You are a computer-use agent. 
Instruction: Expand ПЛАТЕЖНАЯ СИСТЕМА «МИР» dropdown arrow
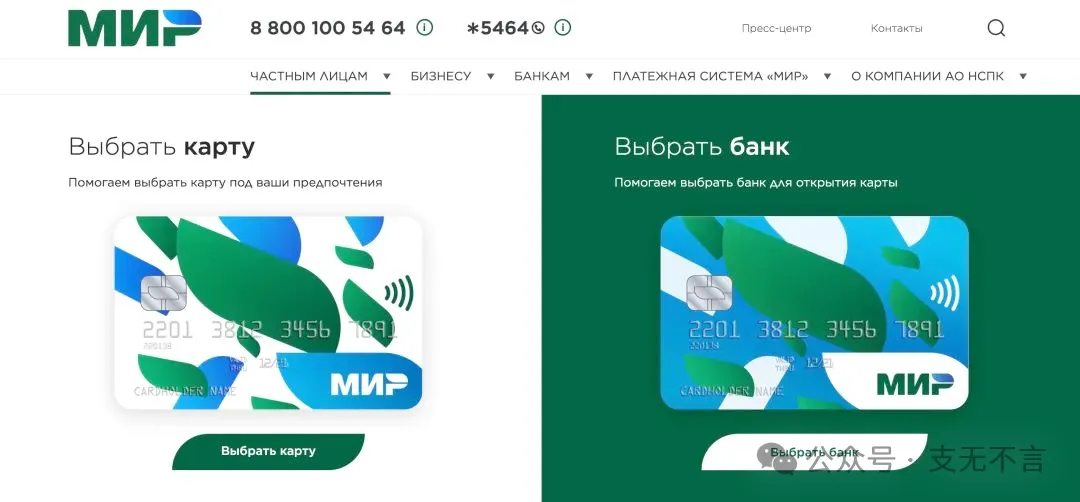(x=827, y=76)
